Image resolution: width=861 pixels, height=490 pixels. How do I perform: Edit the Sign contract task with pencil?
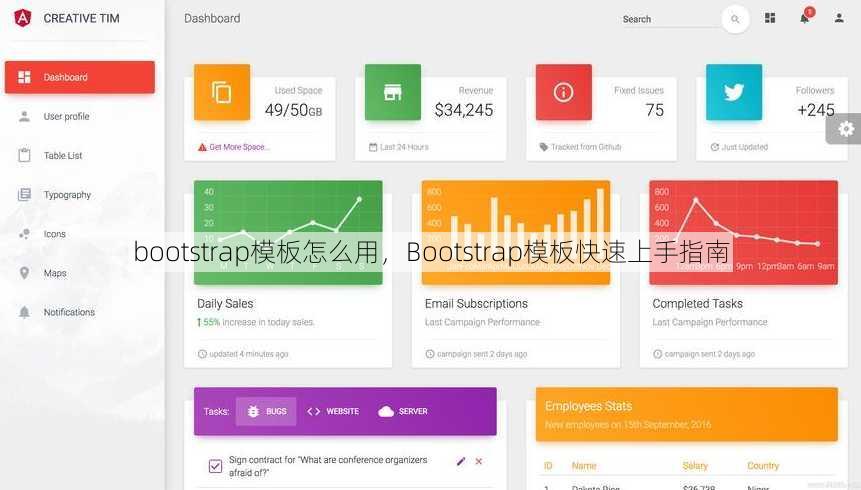click(461, 461)
